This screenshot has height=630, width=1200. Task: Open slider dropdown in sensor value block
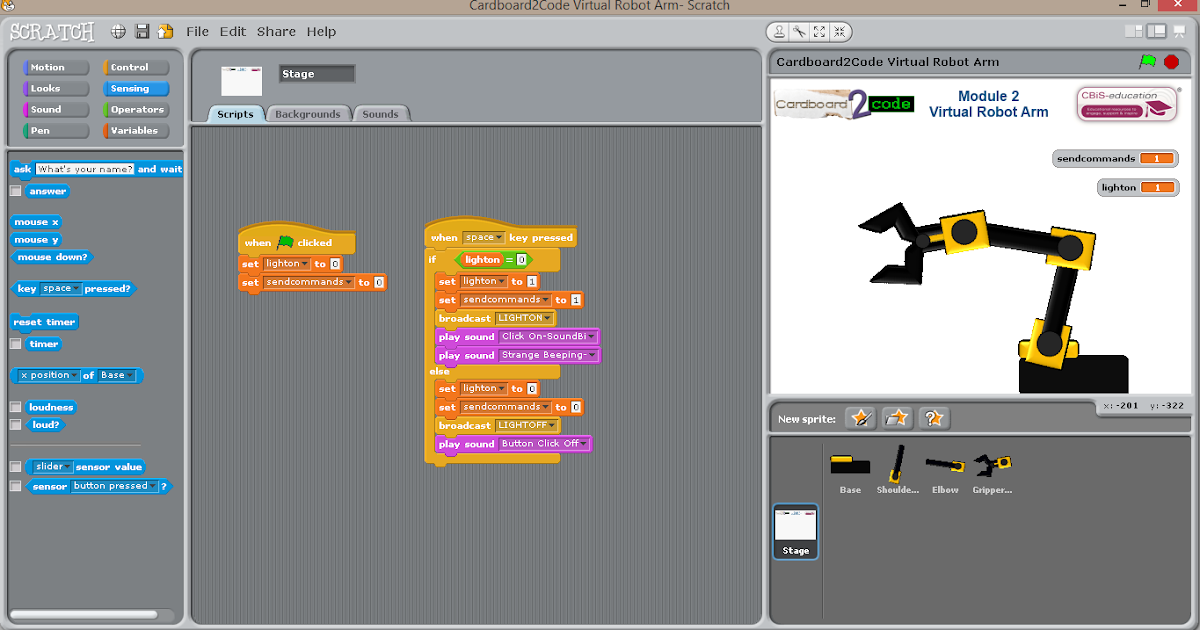[x=52, y=467]
